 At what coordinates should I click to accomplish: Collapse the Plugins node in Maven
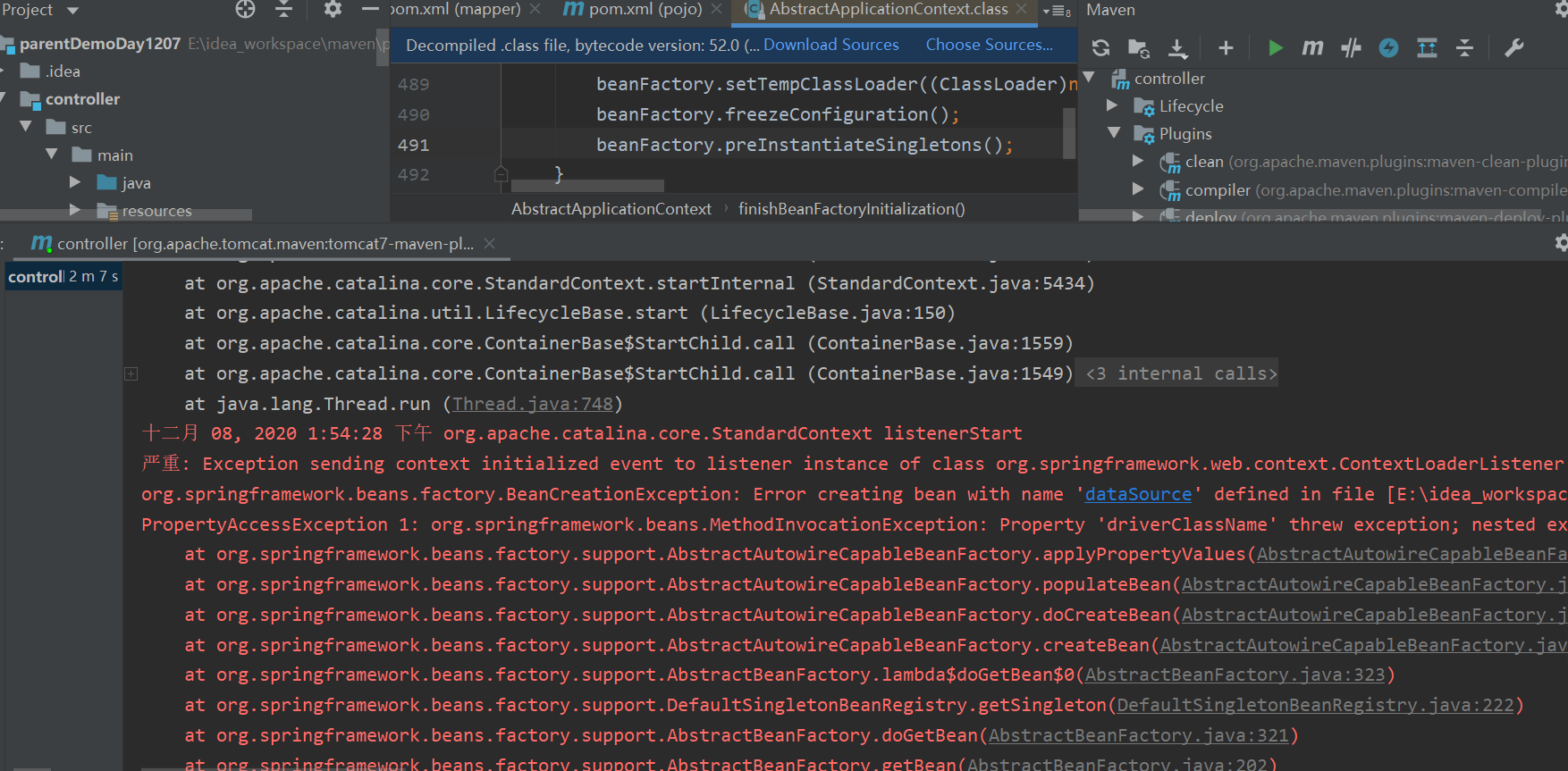(x=1114, y=133)
